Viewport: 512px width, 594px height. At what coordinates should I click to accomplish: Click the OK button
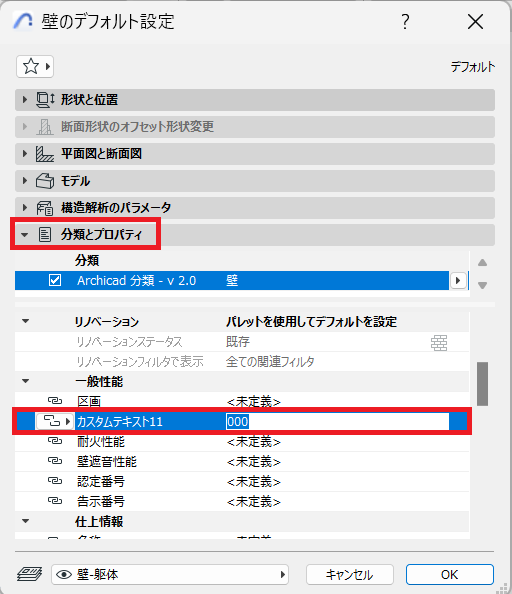coord(450,575)
